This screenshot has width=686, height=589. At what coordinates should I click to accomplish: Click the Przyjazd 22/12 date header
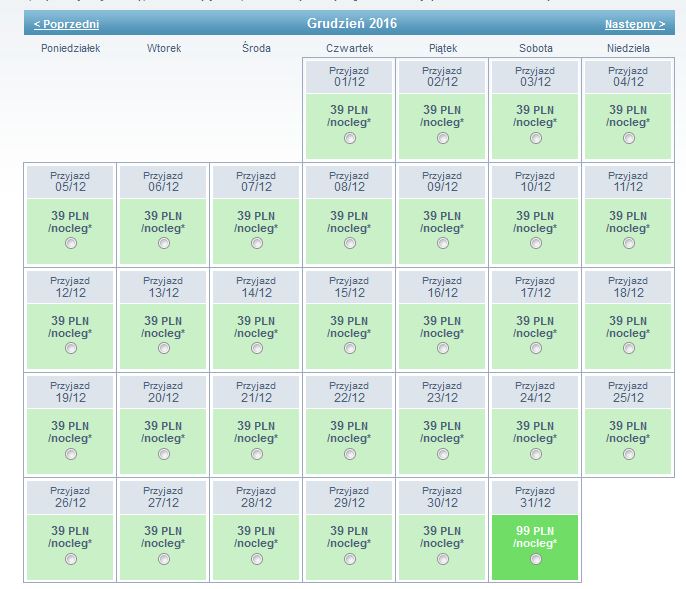point(349,392)
